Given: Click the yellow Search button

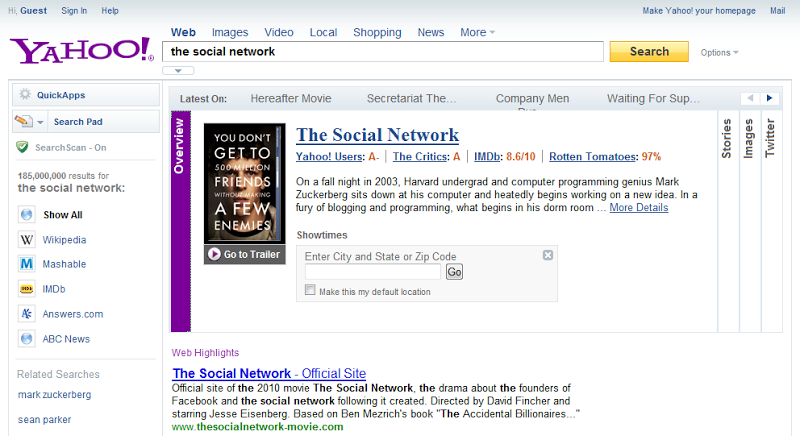Looking at the screenshot, I should 649,52.
